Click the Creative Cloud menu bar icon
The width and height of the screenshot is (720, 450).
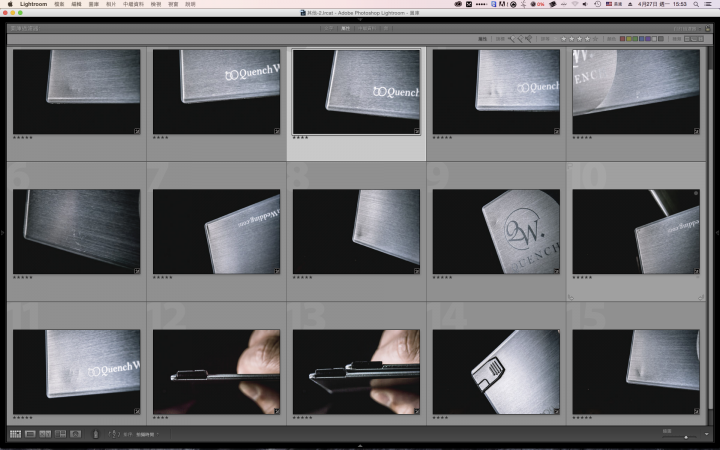[x=458, y=4]
